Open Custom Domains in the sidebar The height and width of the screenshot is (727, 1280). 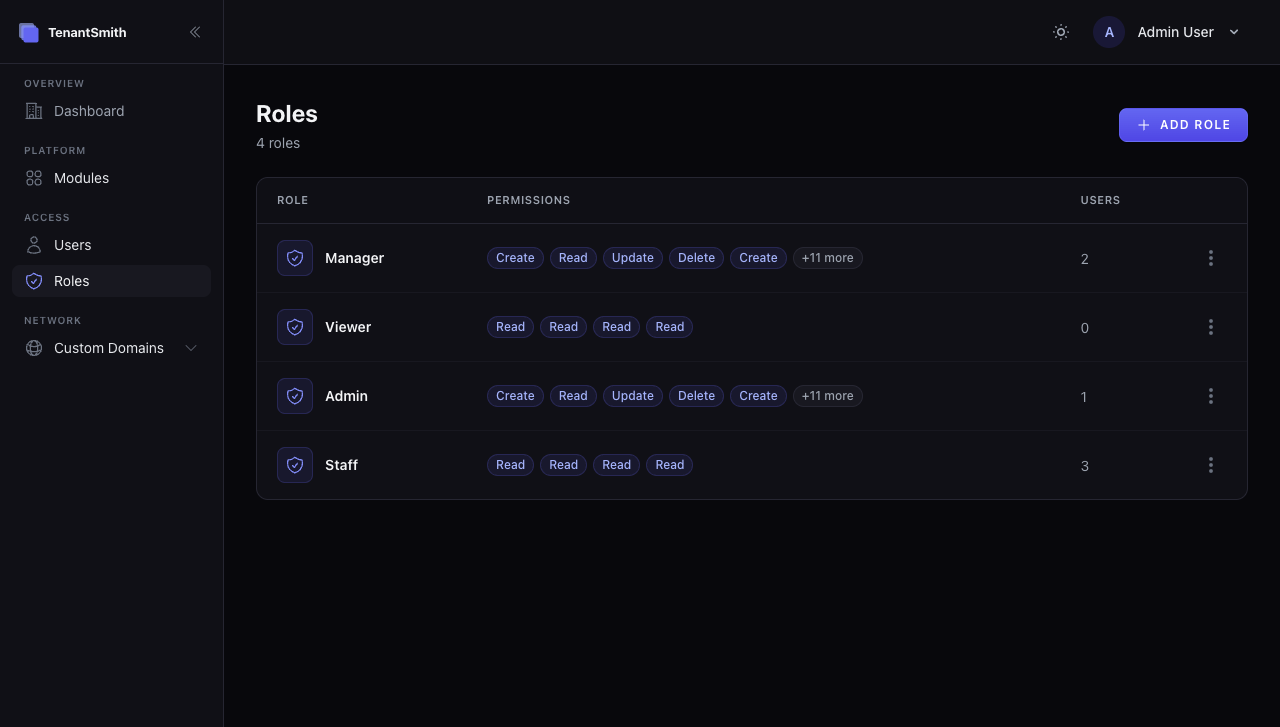point(111,348)
